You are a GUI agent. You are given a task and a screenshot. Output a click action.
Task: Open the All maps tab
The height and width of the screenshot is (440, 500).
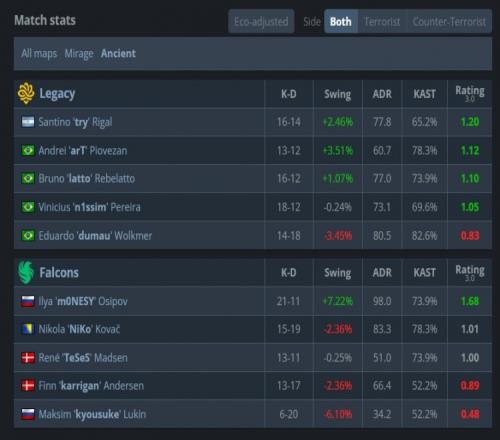(39, 53)
